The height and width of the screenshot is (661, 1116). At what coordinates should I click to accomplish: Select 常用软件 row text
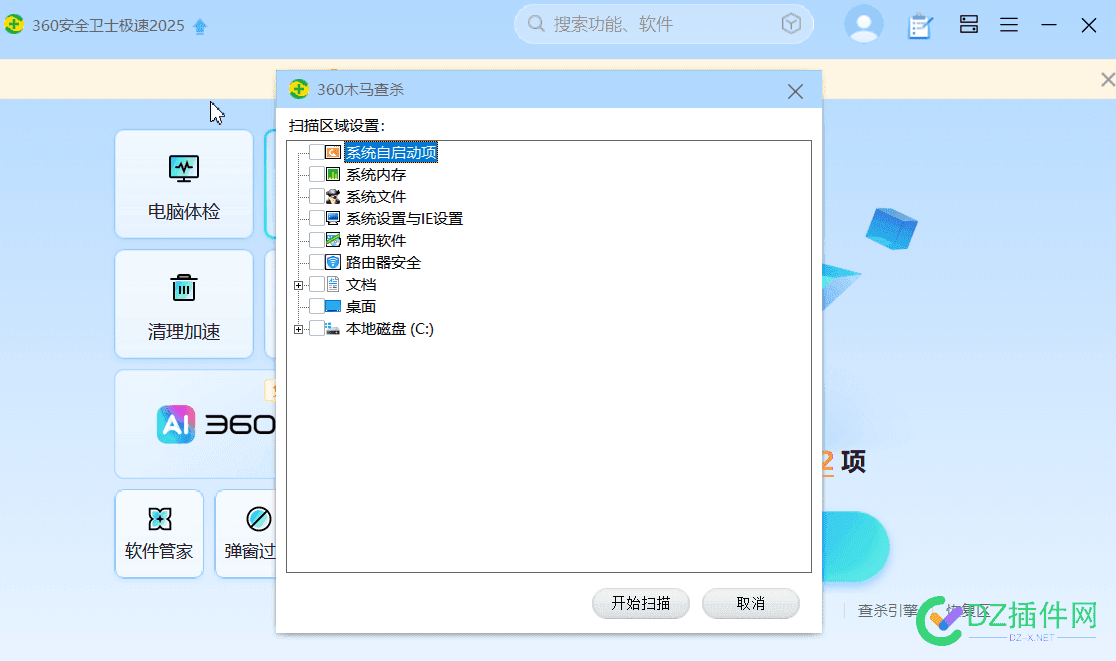[376, 240]
